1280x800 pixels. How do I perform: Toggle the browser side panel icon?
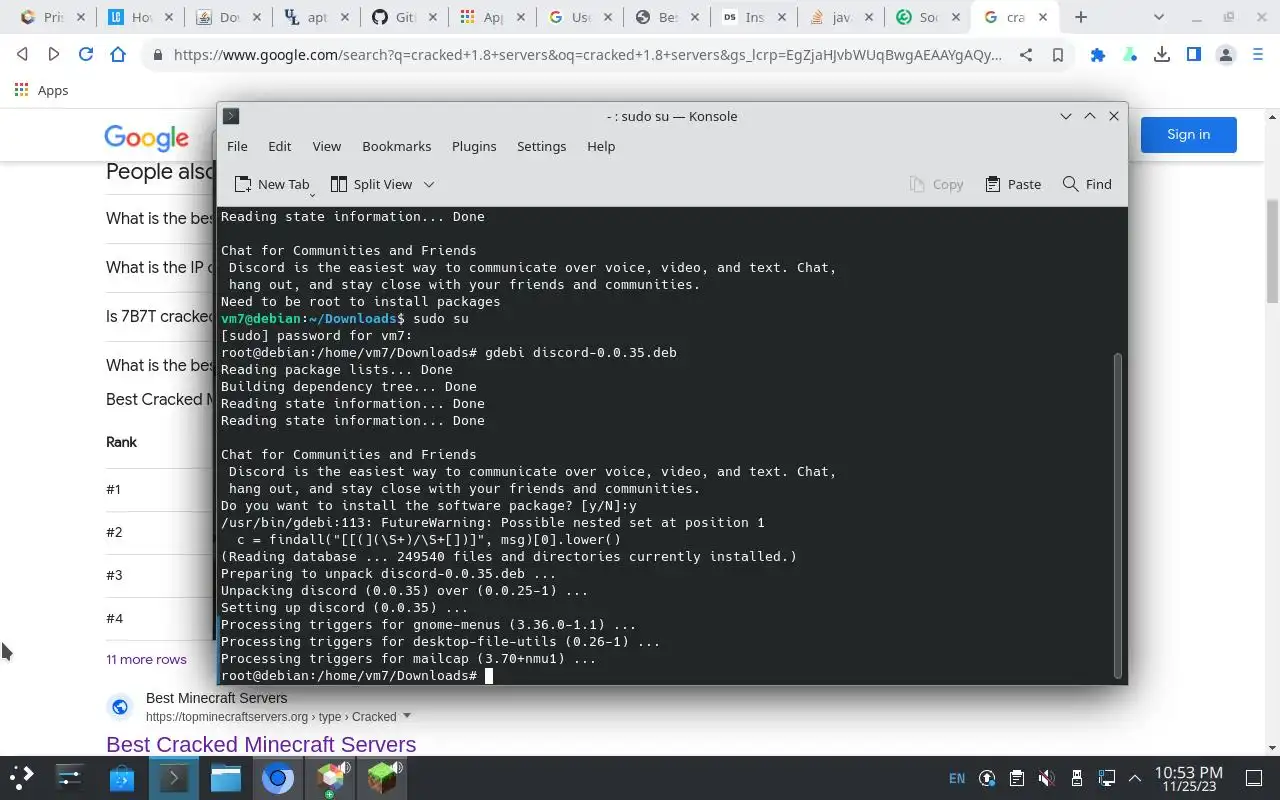point(1193,55)
